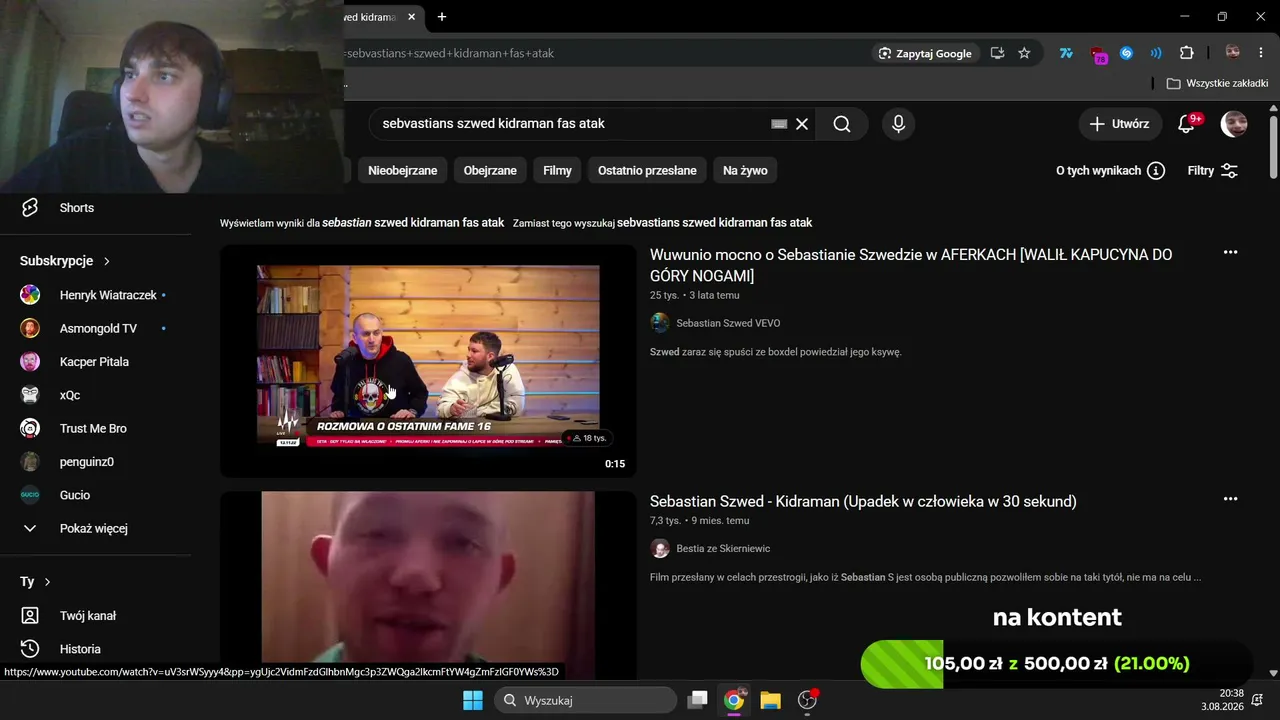Image resolution: width=1280 pixels, height=720 pixels.
Task: Open Bestia ze Skierniewic channel avatar
Action: (x=660, y=548)
